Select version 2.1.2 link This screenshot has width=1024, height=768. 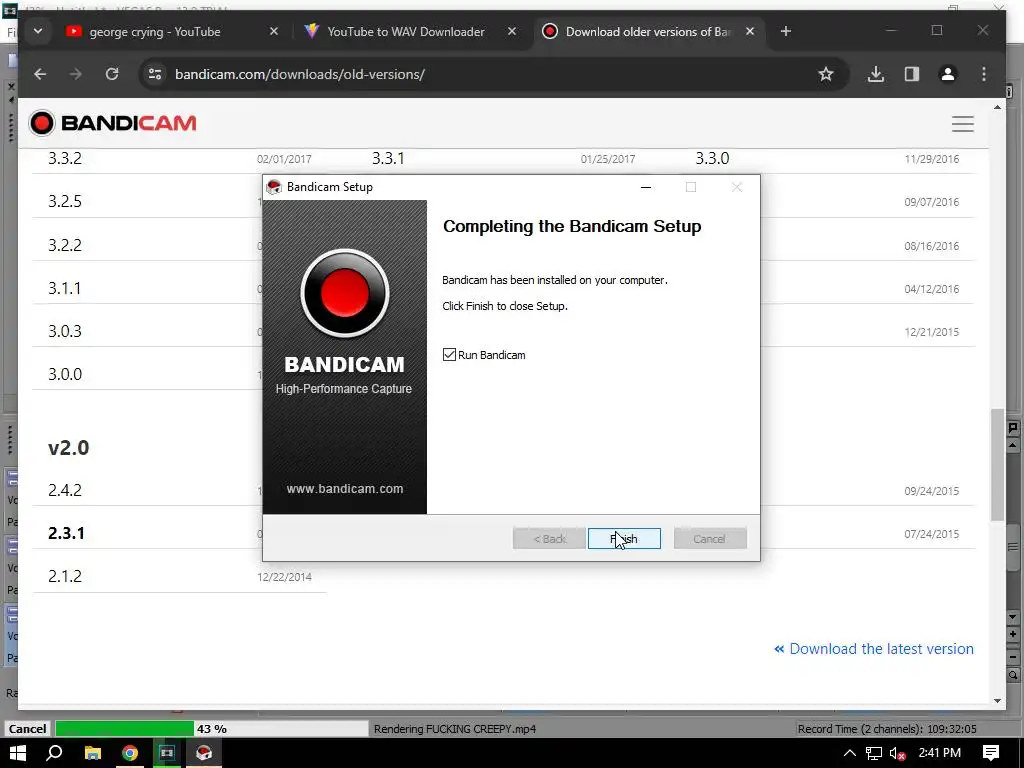tap(65, 576)
